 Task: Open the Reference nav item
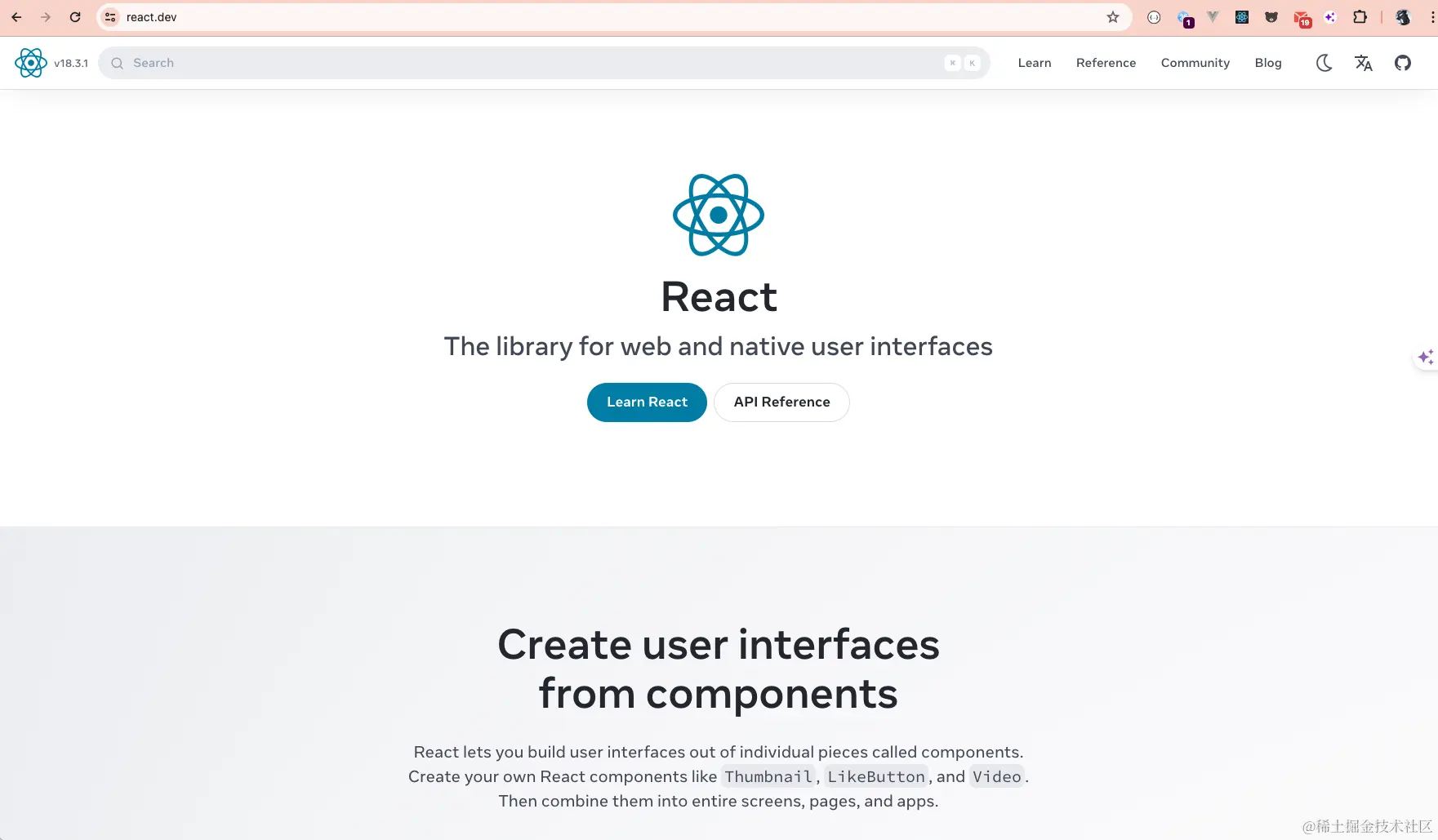coord(1106,63)
